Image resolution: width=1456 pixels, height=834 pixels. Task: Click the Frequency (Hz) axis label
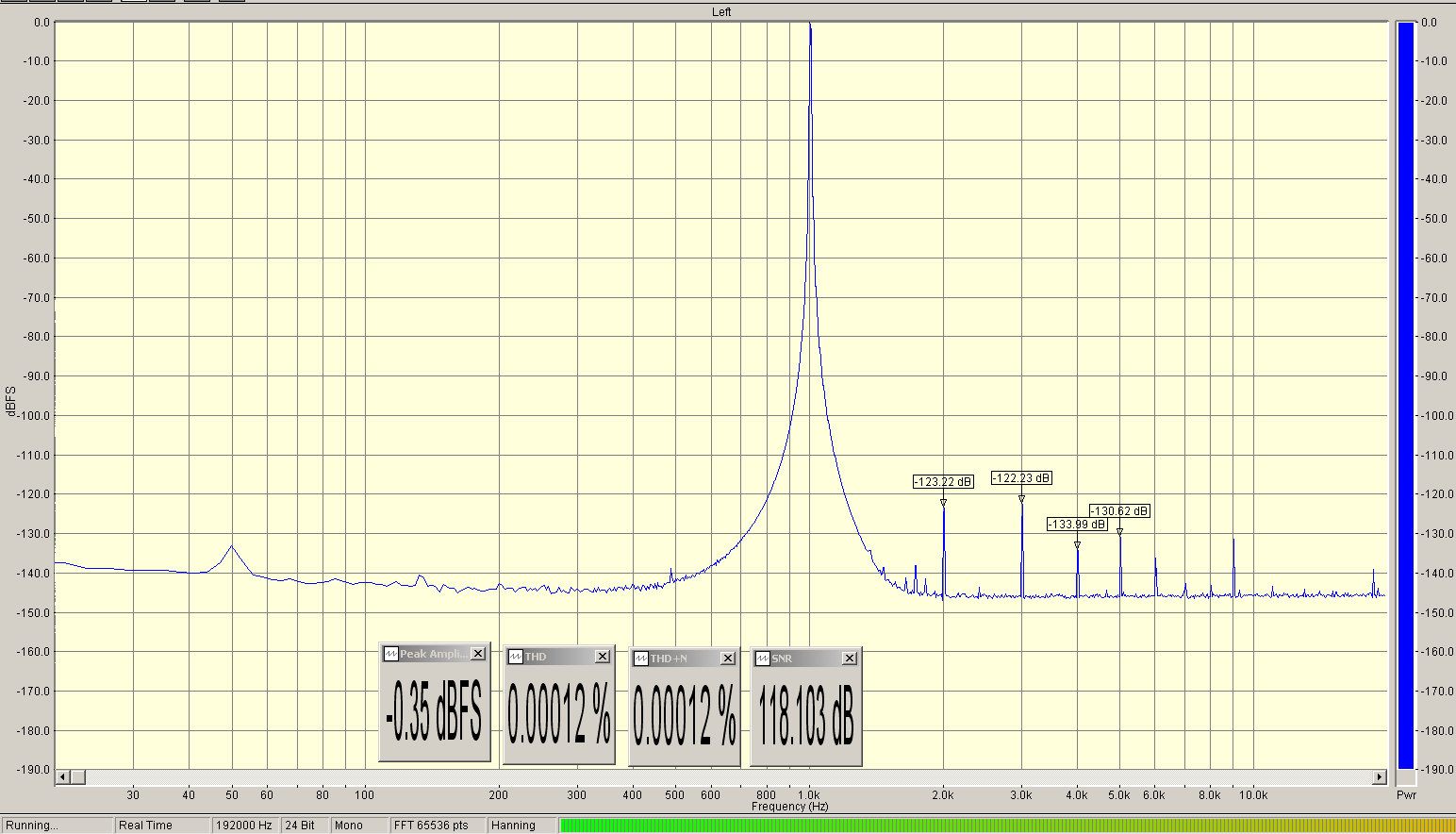(x=790, y=807)
